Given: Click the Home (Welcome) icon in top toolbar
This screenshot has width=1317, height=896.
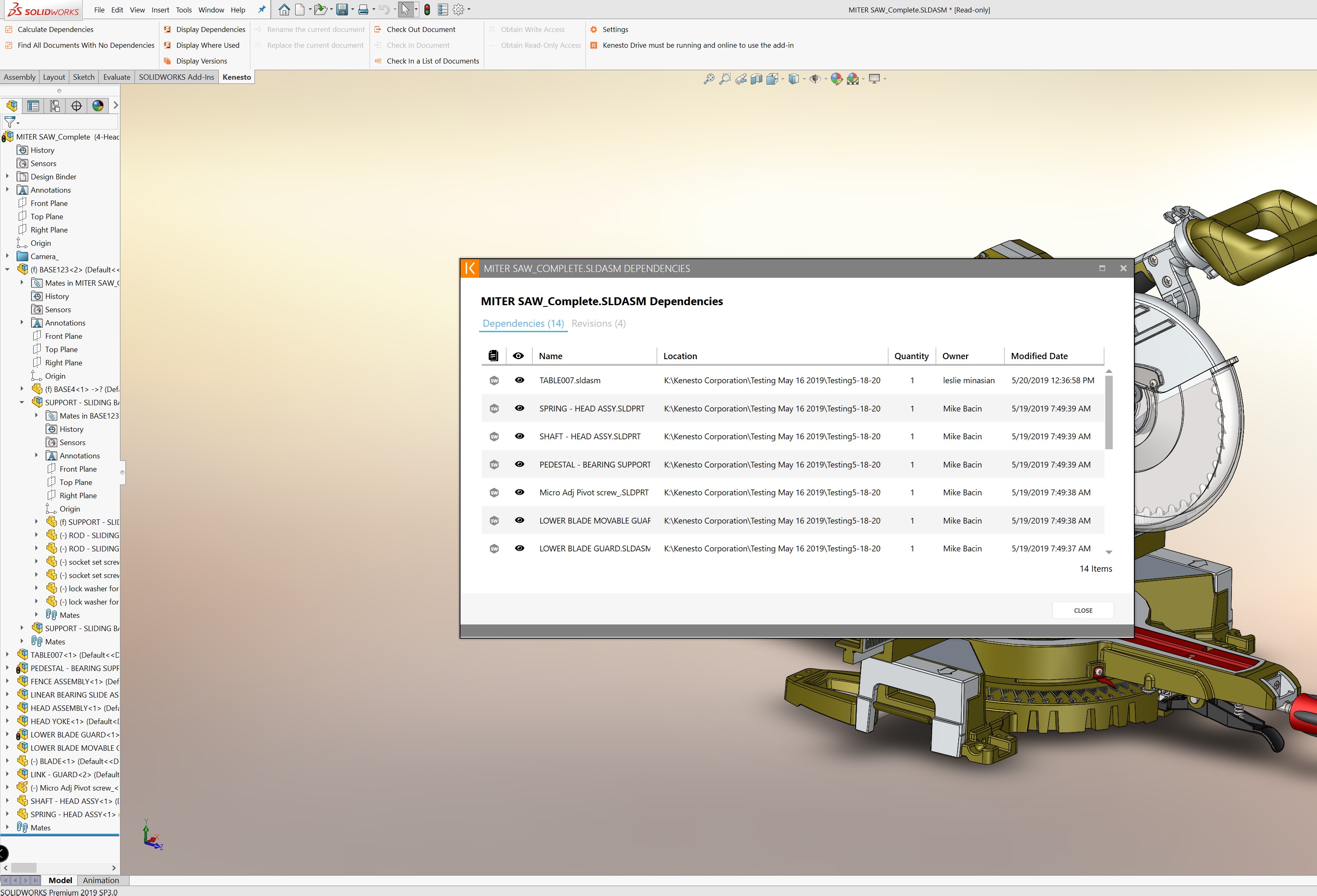Looking at the screenshot, I should click(284, 10).
